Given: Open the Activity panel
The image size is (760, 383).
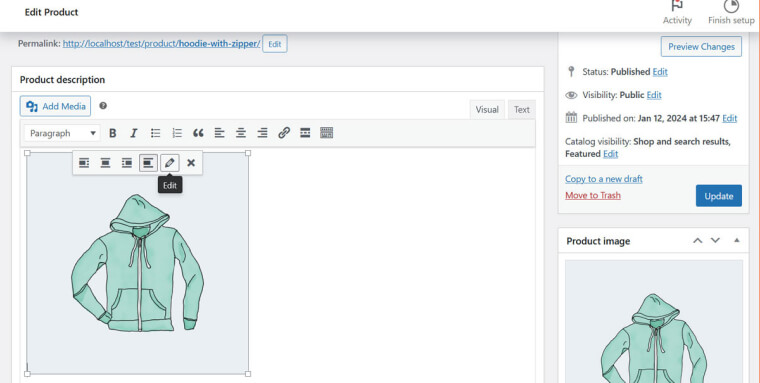Looking at the screenshot, I should click(677, 13).
